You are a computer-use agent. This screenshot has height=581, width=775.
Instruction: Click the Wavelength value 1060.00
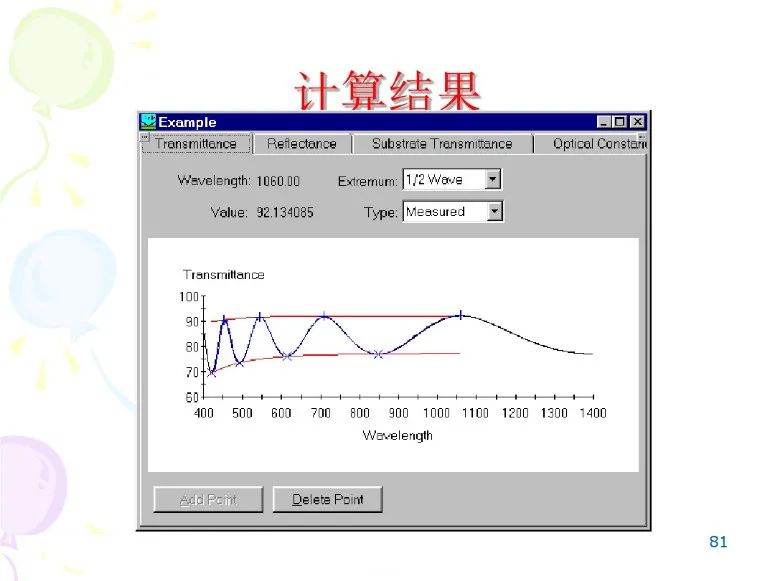[x=278, y=181]
